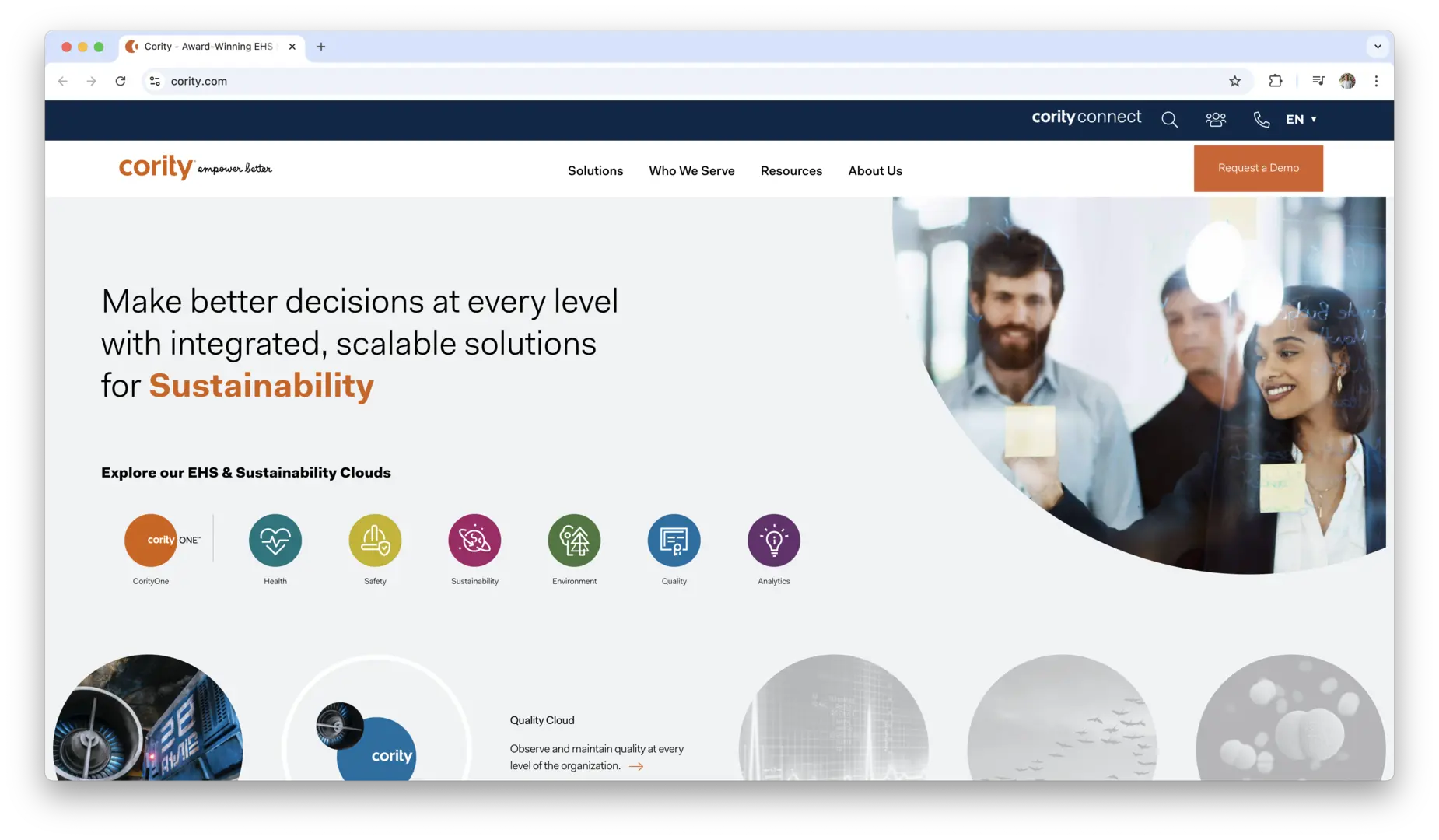Viewport: 1439px width, 840px height.
Task: Open the About Us menu
Action: click(875, 170)
